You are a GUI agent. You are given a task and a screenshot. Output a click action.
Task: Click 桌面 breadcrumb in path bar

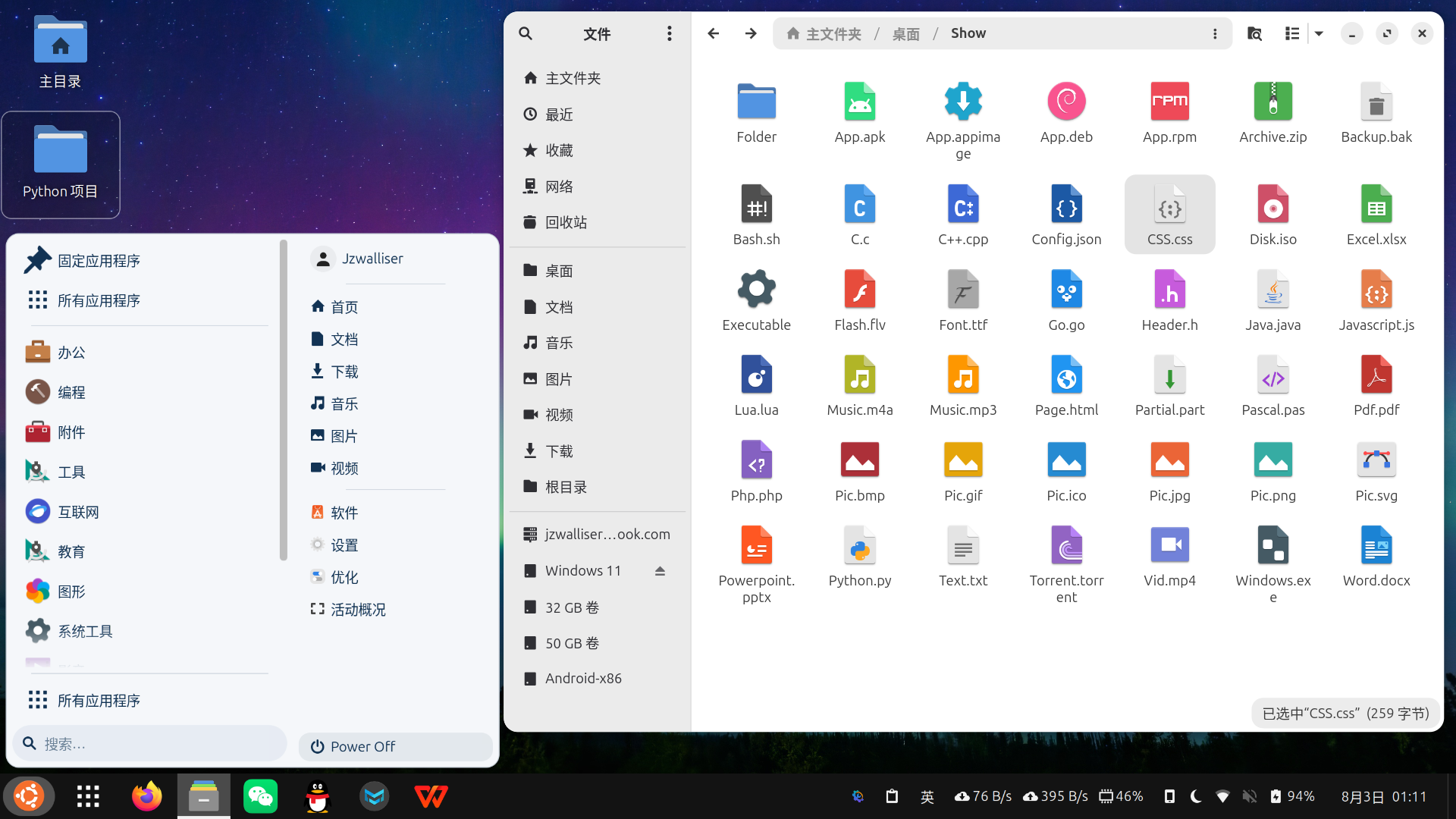905,33
